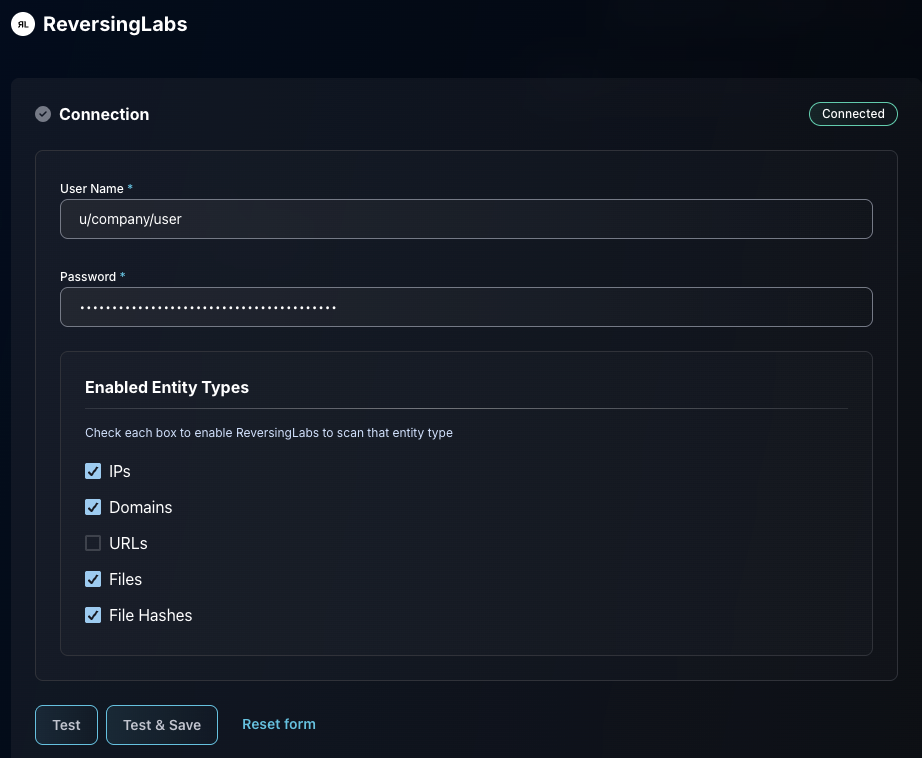Uncheck the File Hashes checkbox
The height and width of the screenshot is (758, 922).
pos(93,615)
